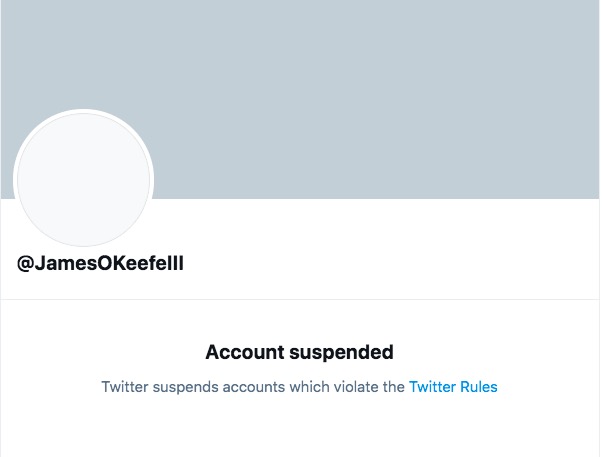This screenshot has height=457, width=602.
Task: Click the word "accounts" in the gray message
Action: click(253, 386)
